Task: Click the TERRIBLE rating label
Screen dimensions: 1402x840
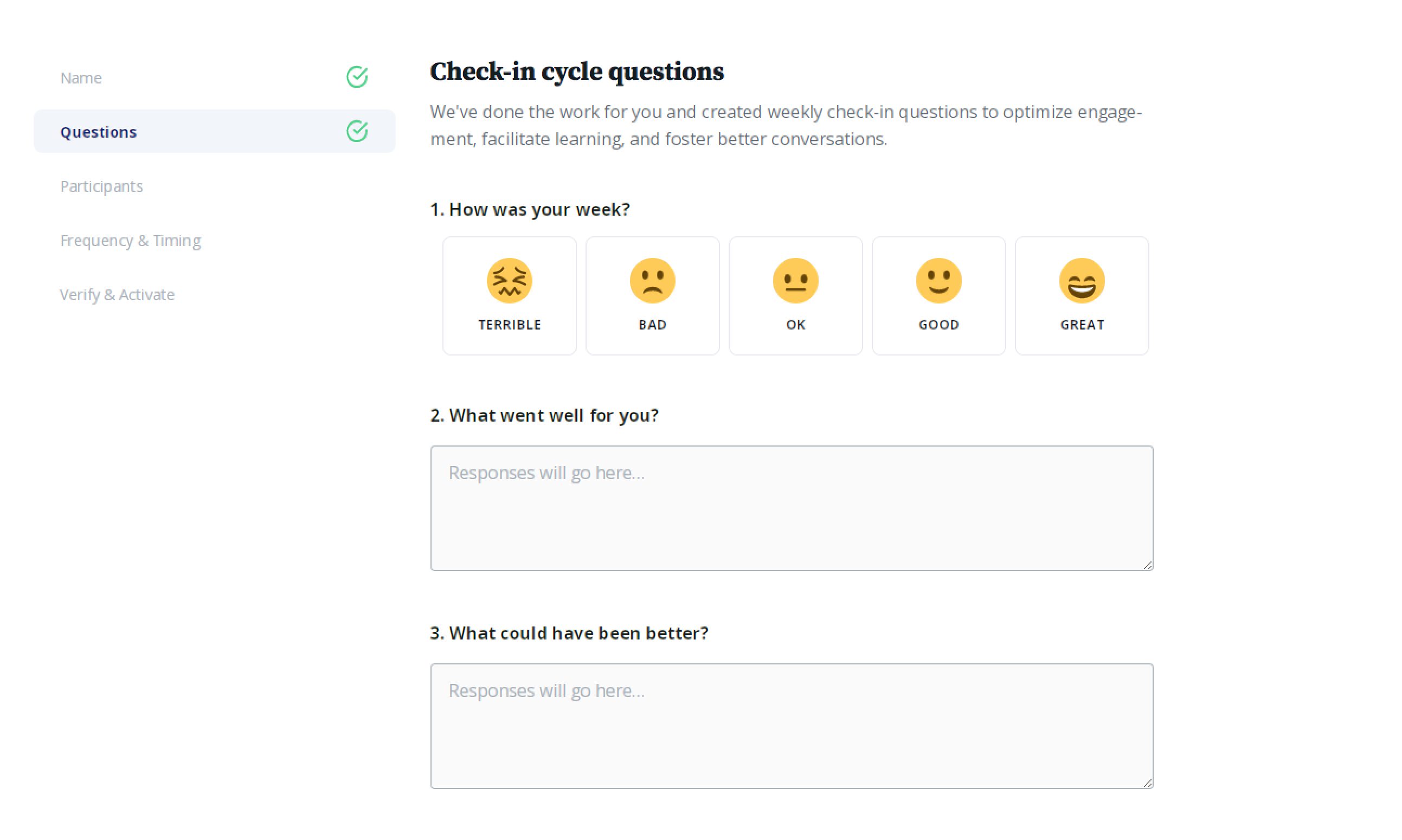Action: [510, 325]
